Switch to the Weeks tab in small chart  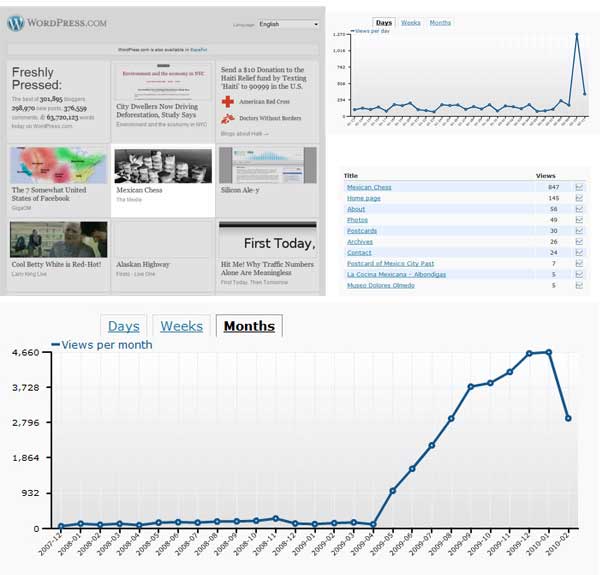[x=410, y=22]
